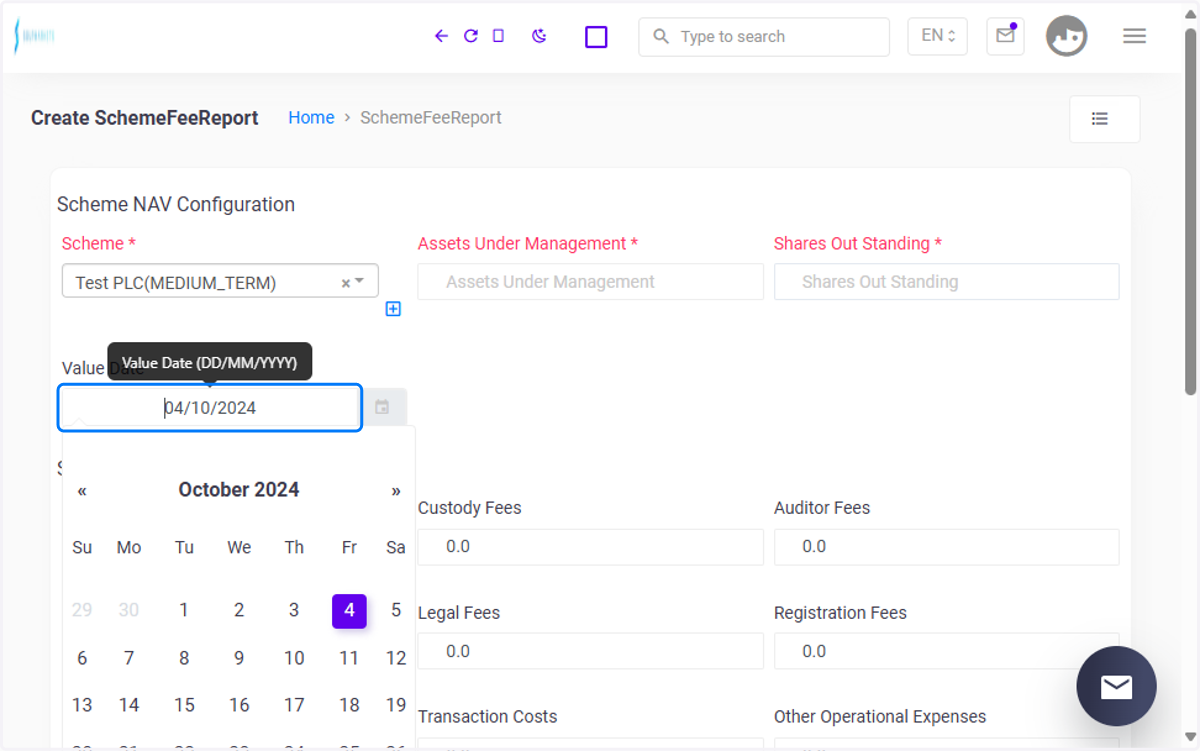The height and width of the screenshot is (751, 1200).
Task: Click Other Operational Expenses label
Action: pos(880,717)
